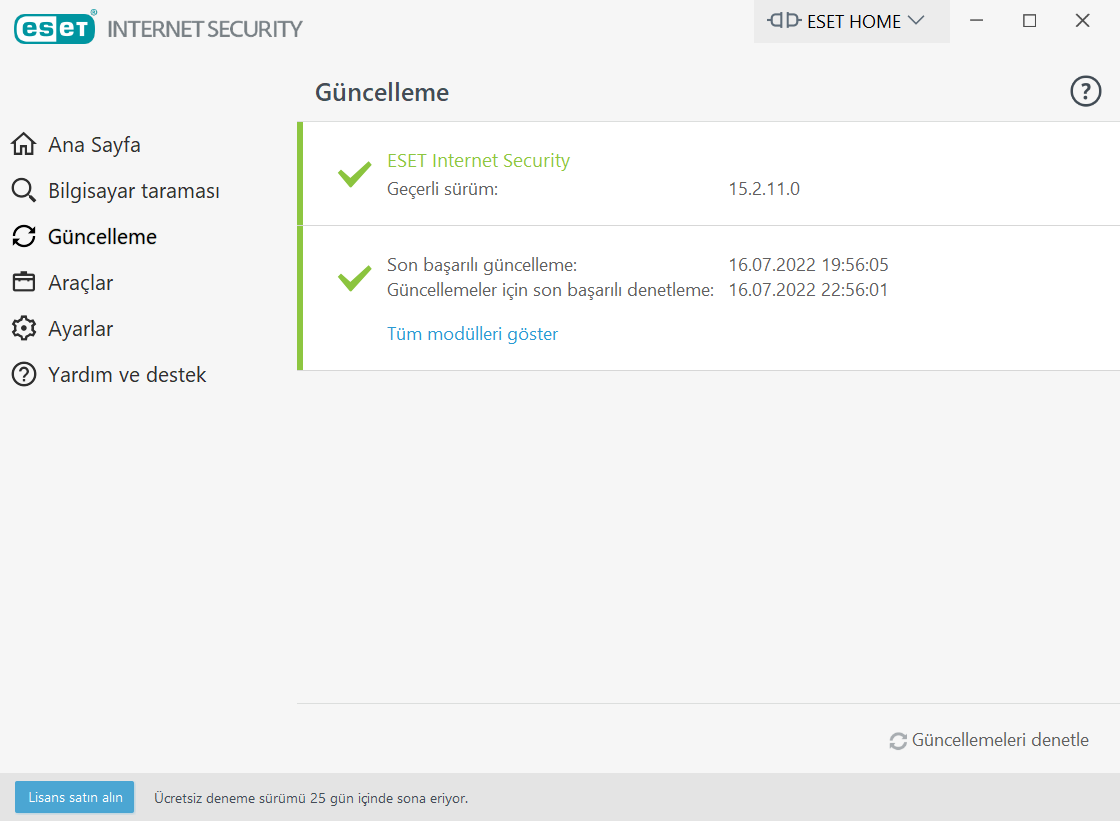Click the ESET logo in title bar
1120x821 pixels.
coord(55,28)
